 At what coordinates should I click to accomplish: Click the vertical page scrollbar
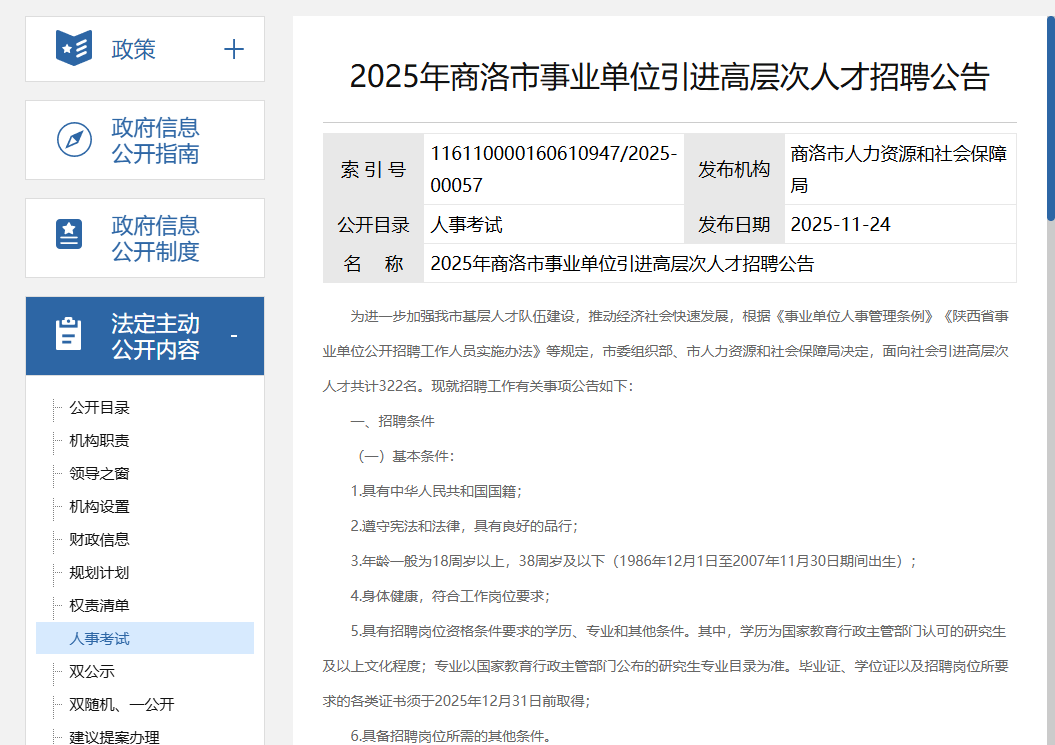pyautogui.click(x=1050, y=110)
